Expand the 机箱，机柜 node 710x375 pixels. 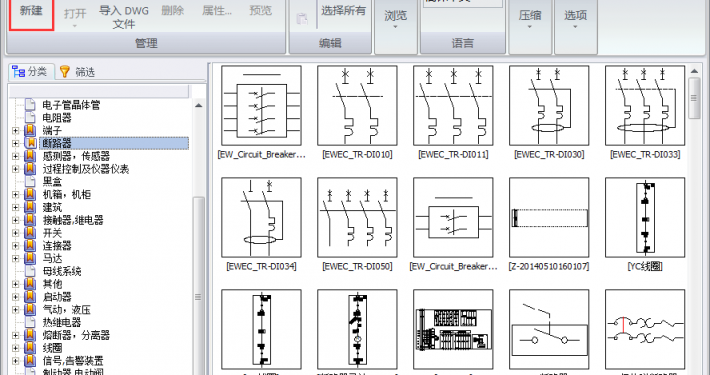click(x=16, y=195)
